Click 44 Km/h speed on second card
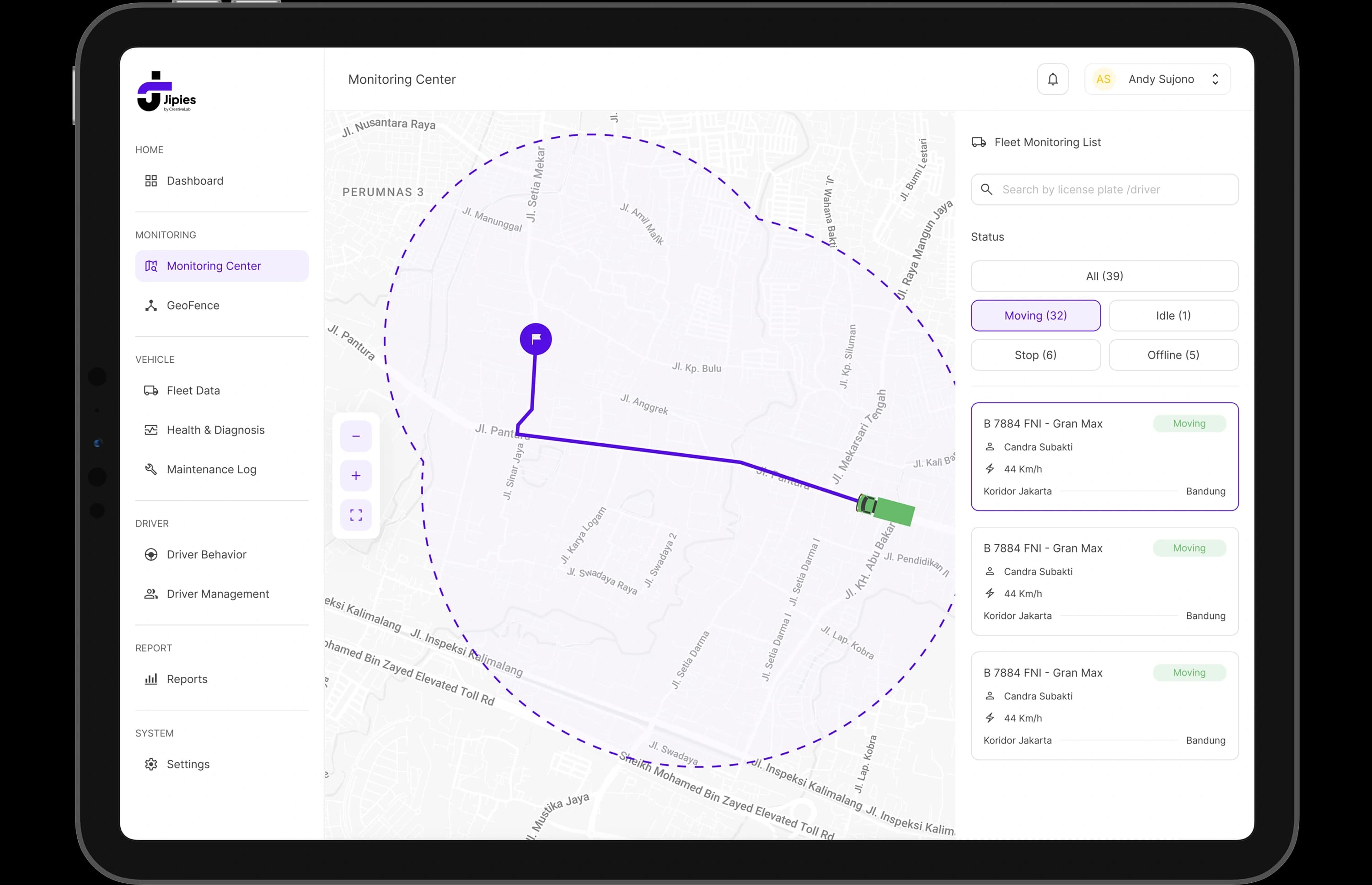This screenshot has height=885, width=1372. (x=1023, y=594)
